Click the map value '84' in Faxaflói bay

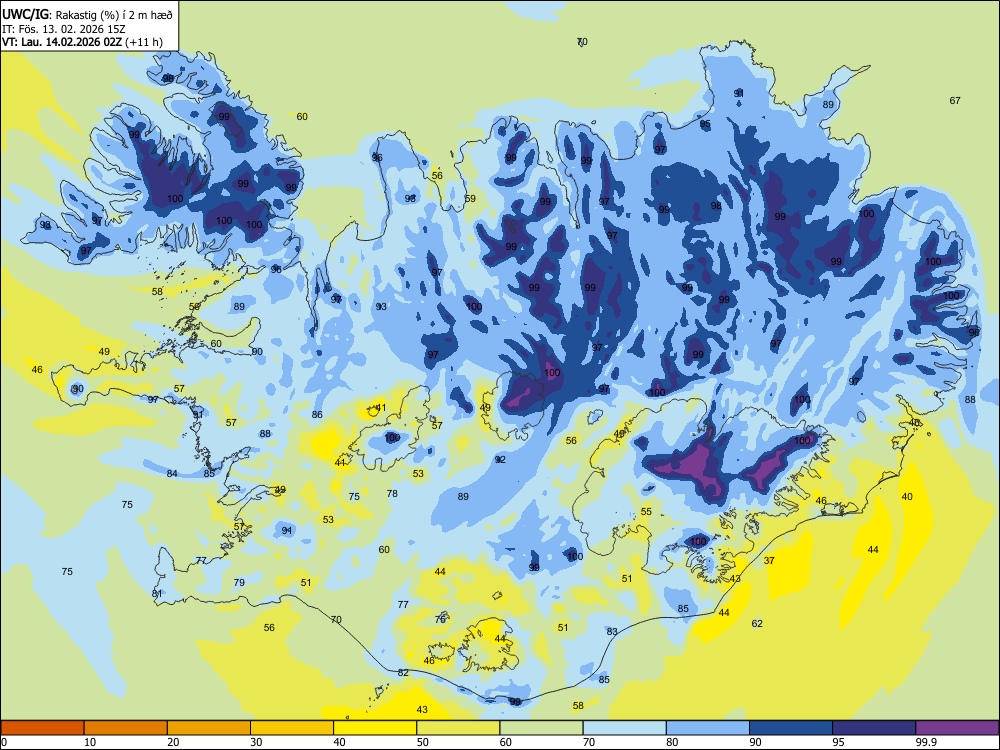(x=172, y=473)
